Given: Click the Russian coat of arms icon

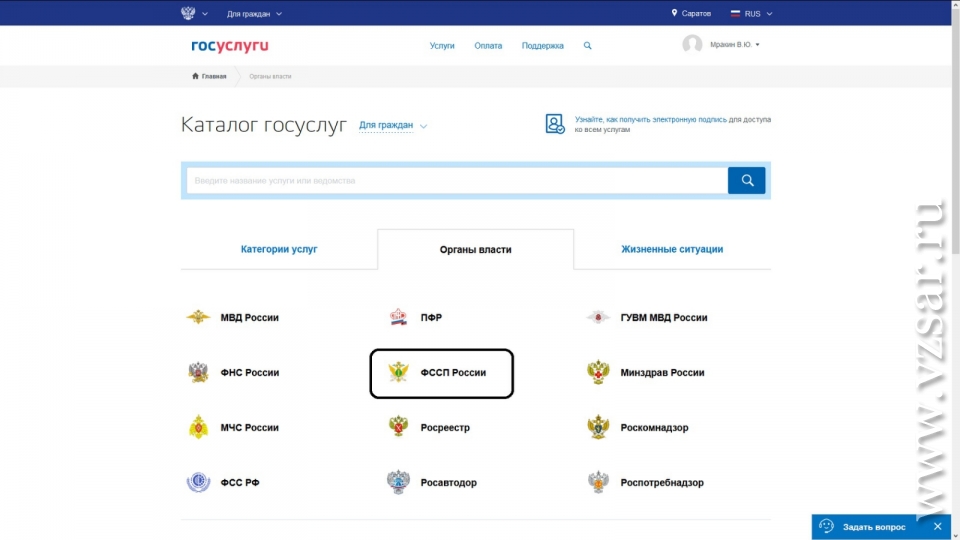Looking at the screenshot, I should point(188,13).
